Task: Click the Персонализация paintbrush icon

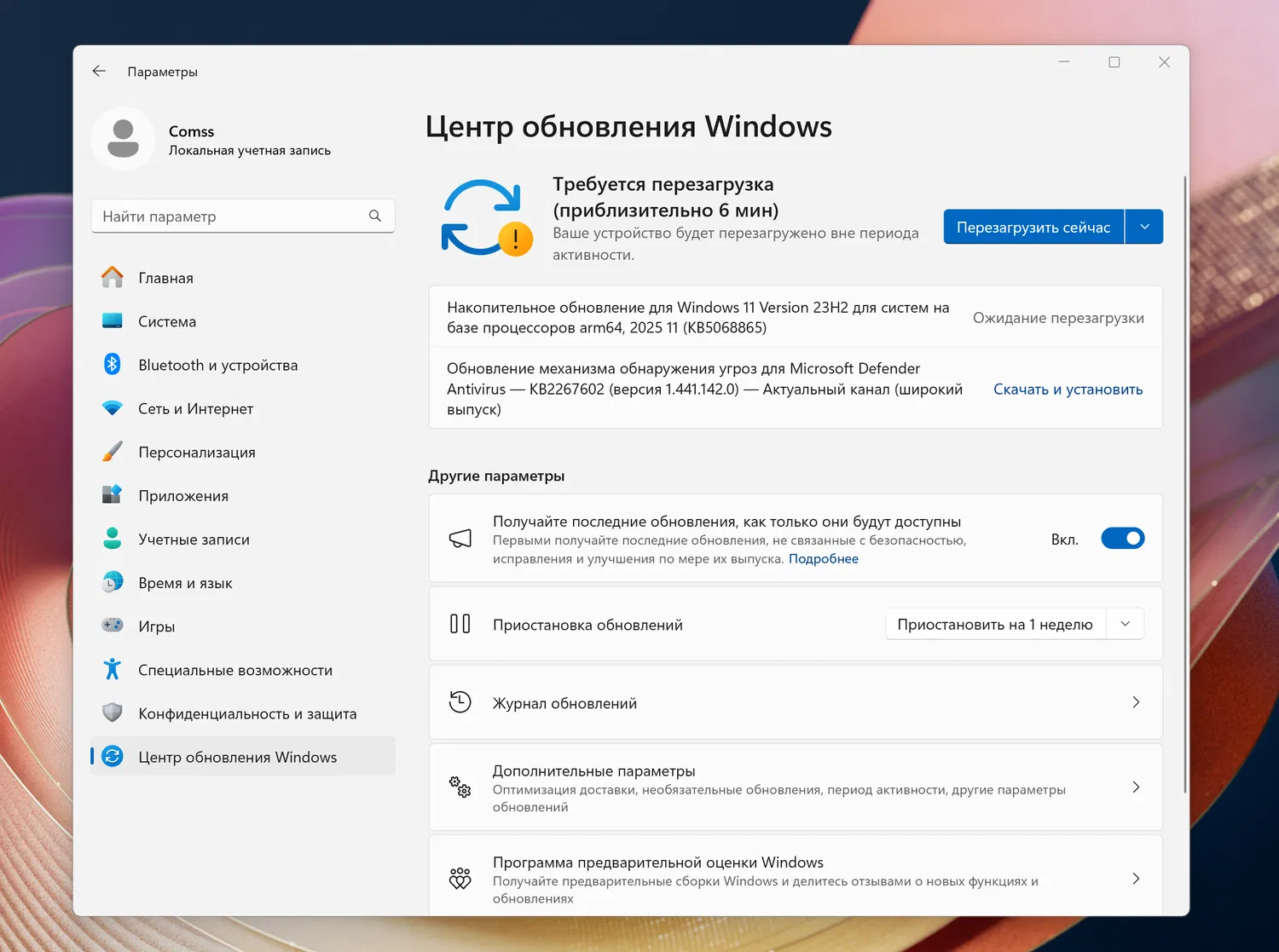Action: [x=113, y=452]
